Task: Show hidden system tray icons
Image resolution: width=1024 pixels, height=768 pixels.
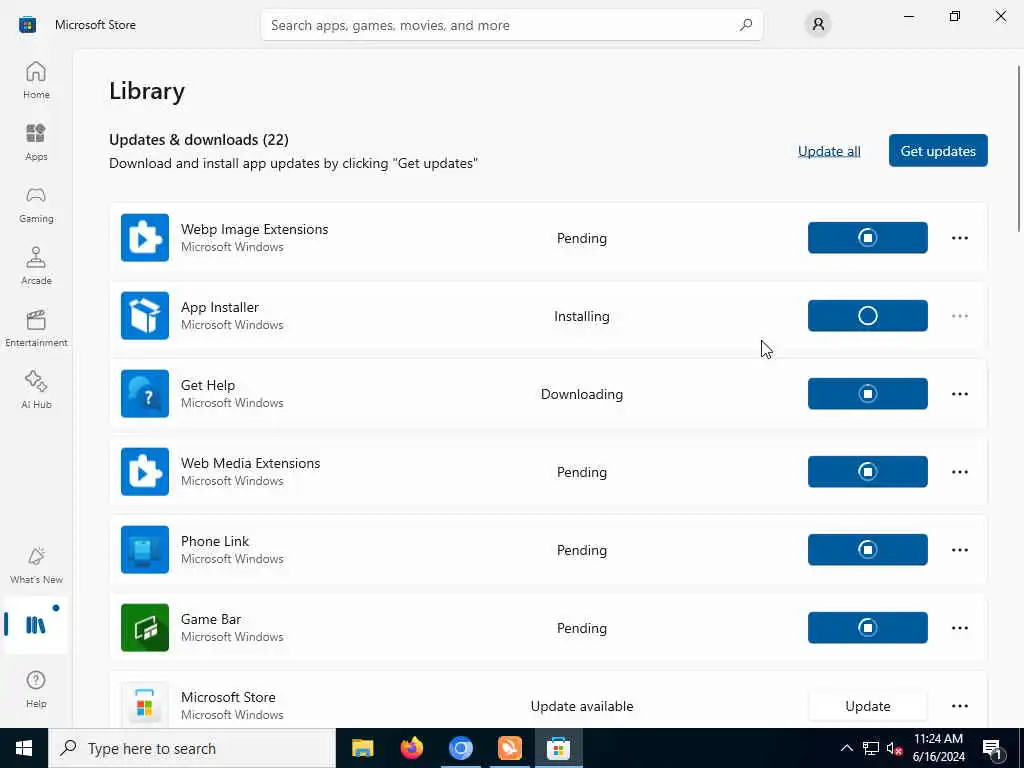Action: [x=846, y=748]
